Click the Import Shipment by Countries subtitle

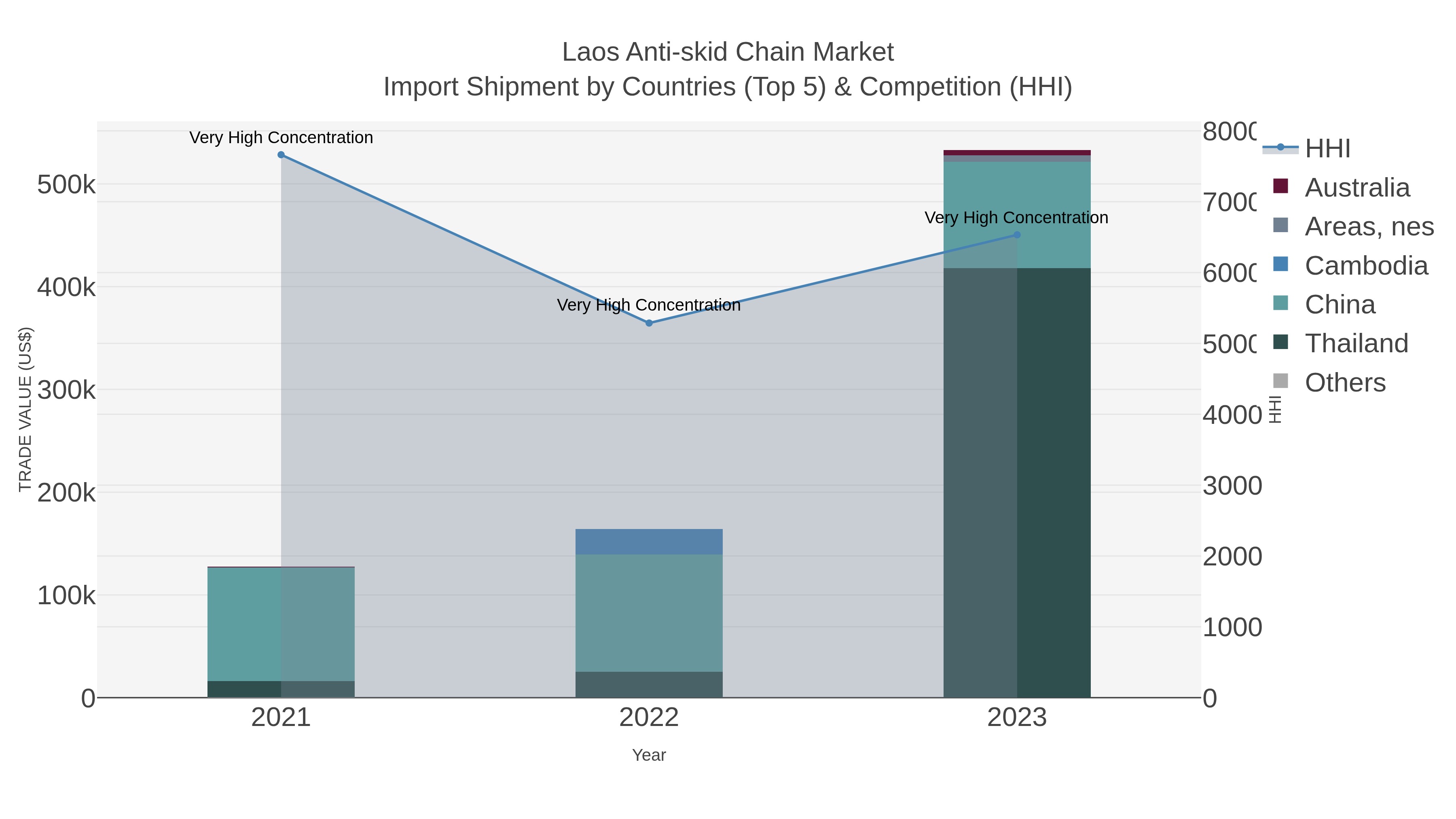[x=728, y=87]
